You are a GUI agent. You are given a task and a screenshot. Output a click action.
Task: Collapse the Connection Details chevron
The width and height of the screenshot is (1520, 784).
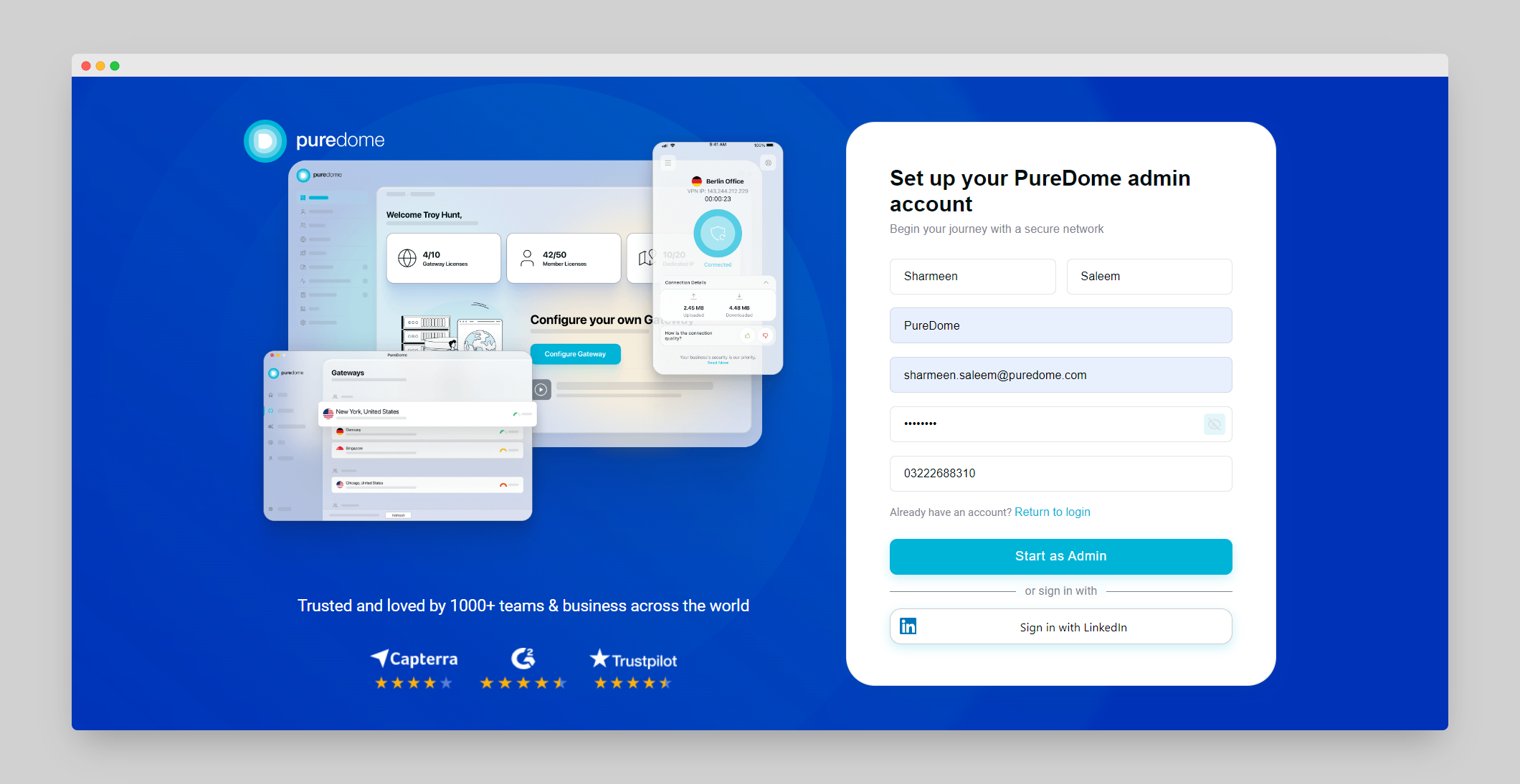tap(766, 282)
